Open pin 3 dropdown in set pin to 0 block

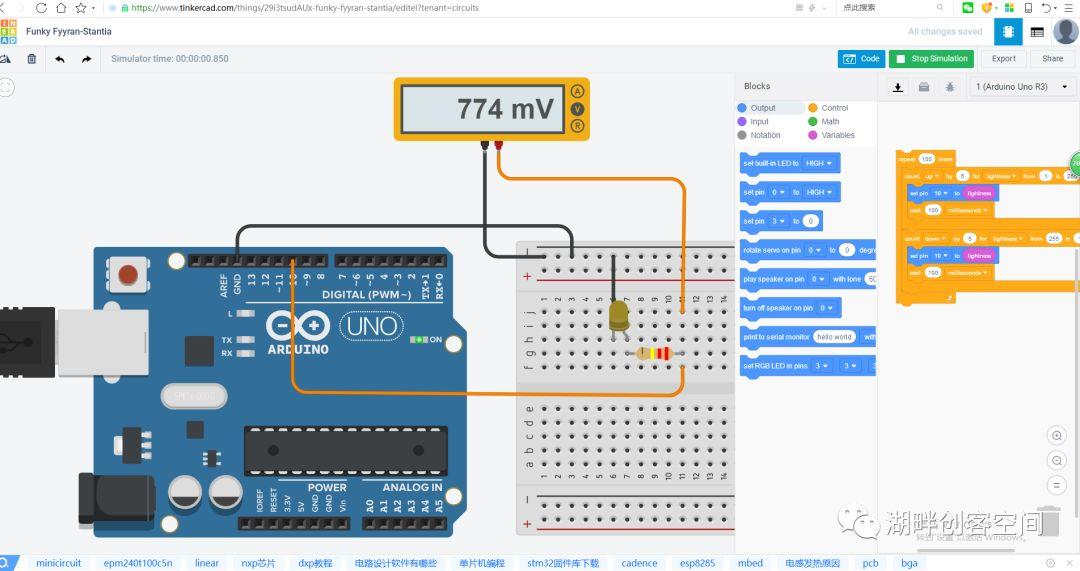[778, 221]
